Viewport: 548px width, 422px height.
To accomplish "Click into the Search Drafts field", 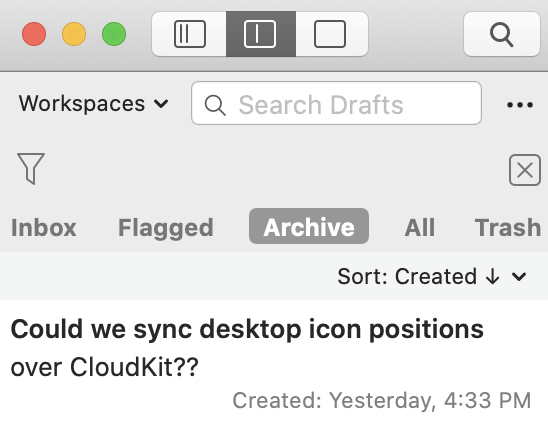I will [336, 103].
